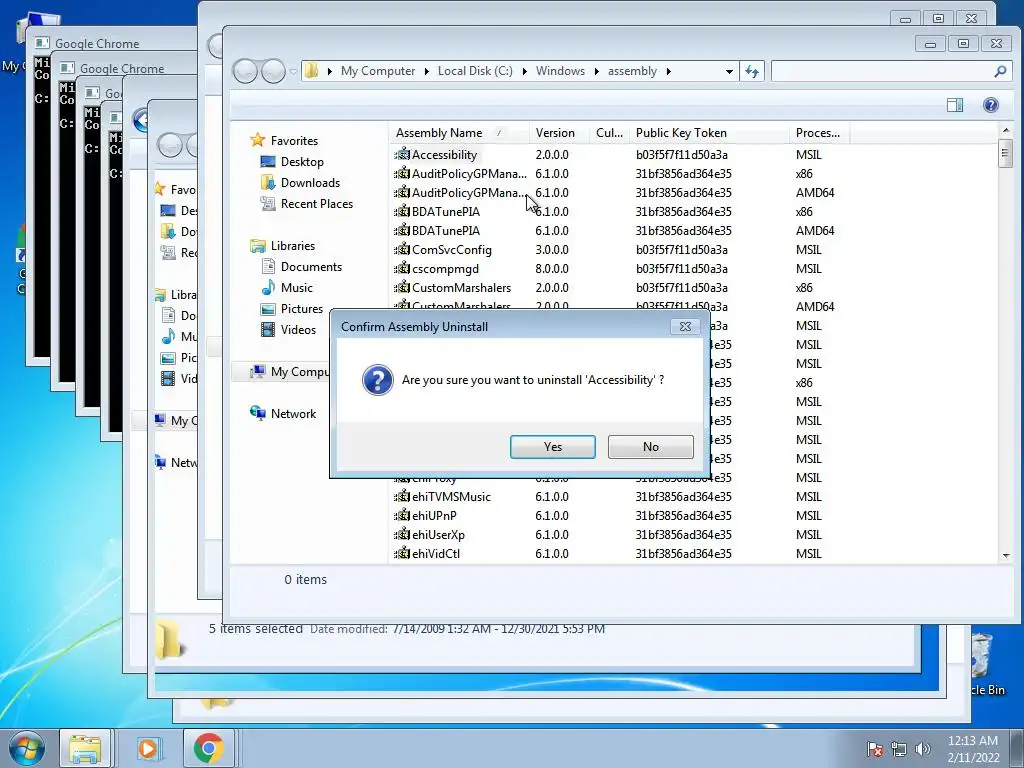Click the refresh icon next to address bar
The width and height of the screenshot is (1024, 768).
pos(752,71)
